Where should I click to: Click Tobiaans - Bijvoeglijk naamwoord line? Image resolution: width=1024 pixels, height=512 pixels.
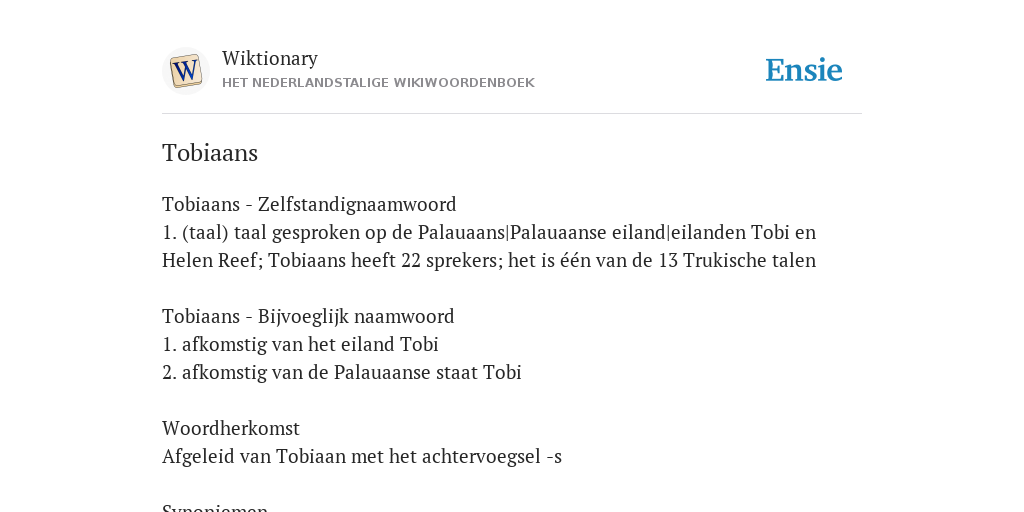click(308, 317)
